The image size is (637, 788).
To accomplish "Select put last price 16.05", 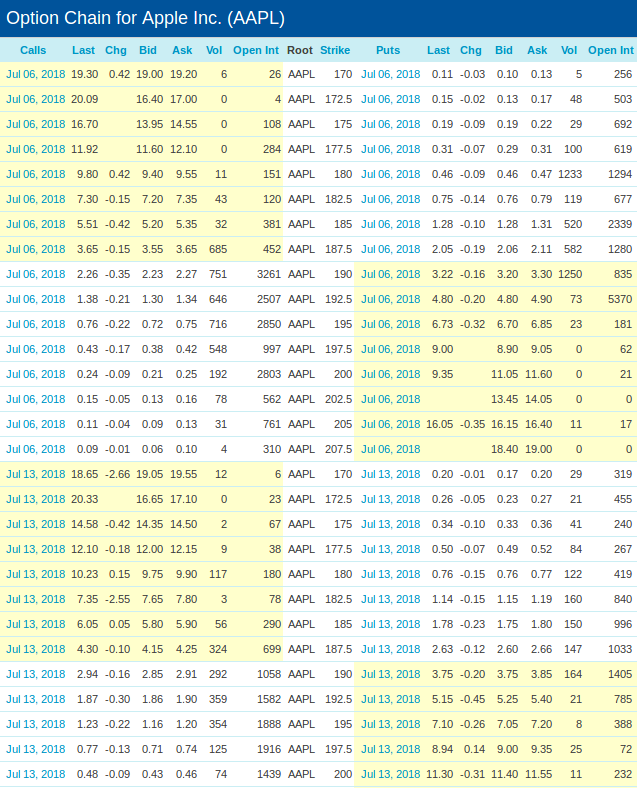I will [x=440, y=425].
